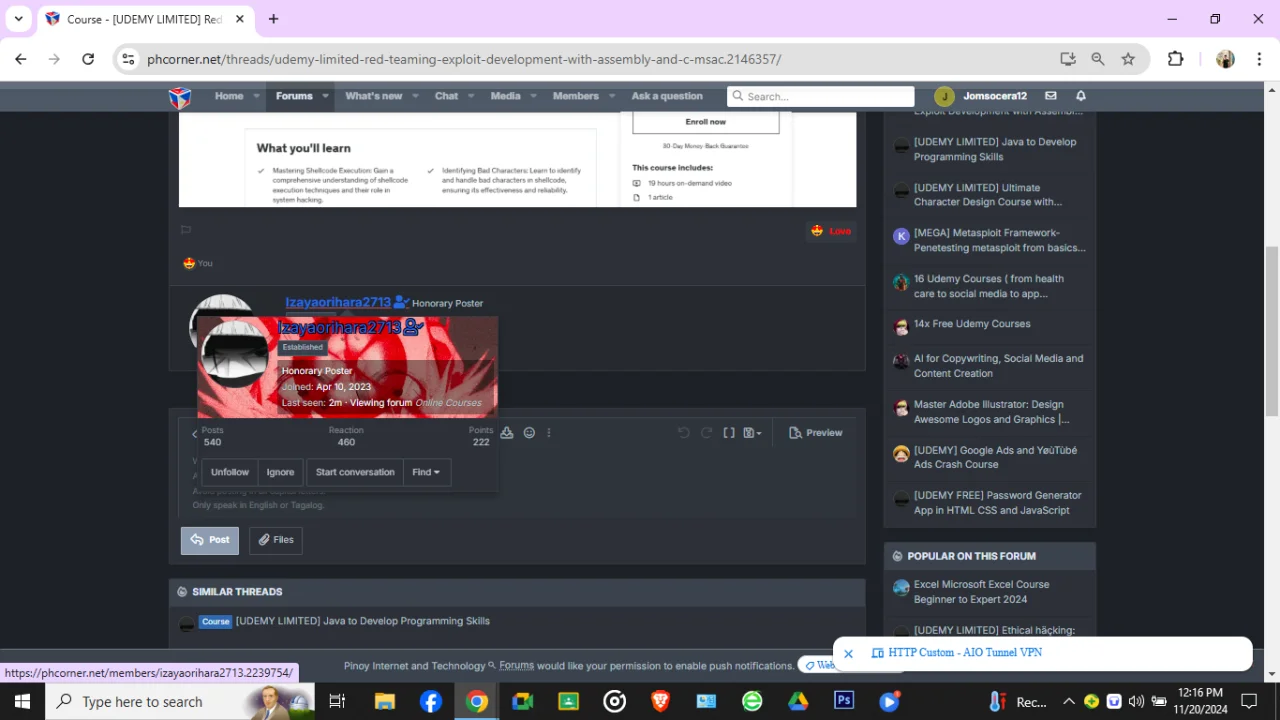Viewport: 1280px width, 720px height.
Task: Click Start conversation button
Action: point(355,472)
